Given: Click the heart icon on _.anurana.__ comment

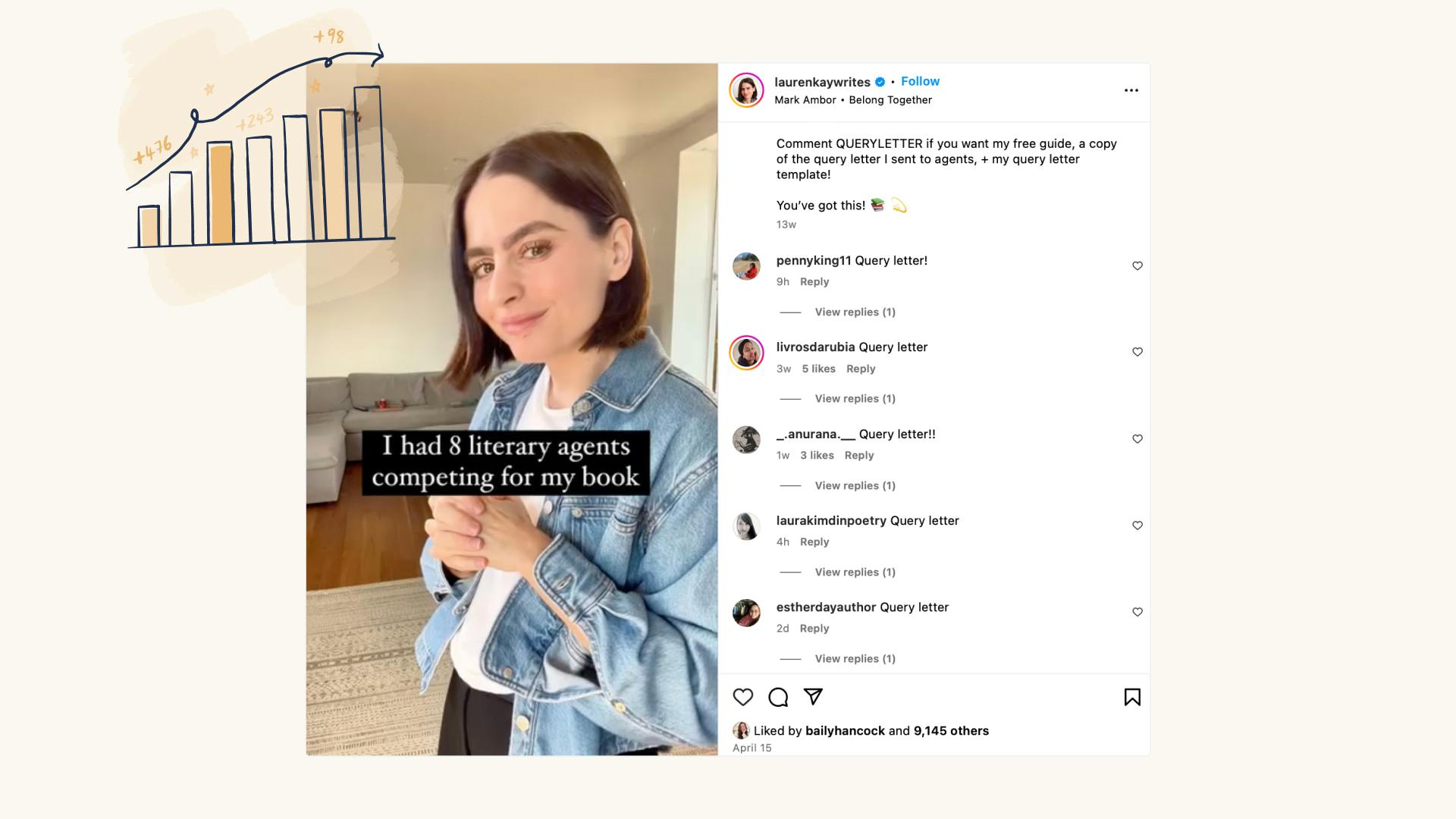Looking at the screenshot, I should [x=1136, y=438].
